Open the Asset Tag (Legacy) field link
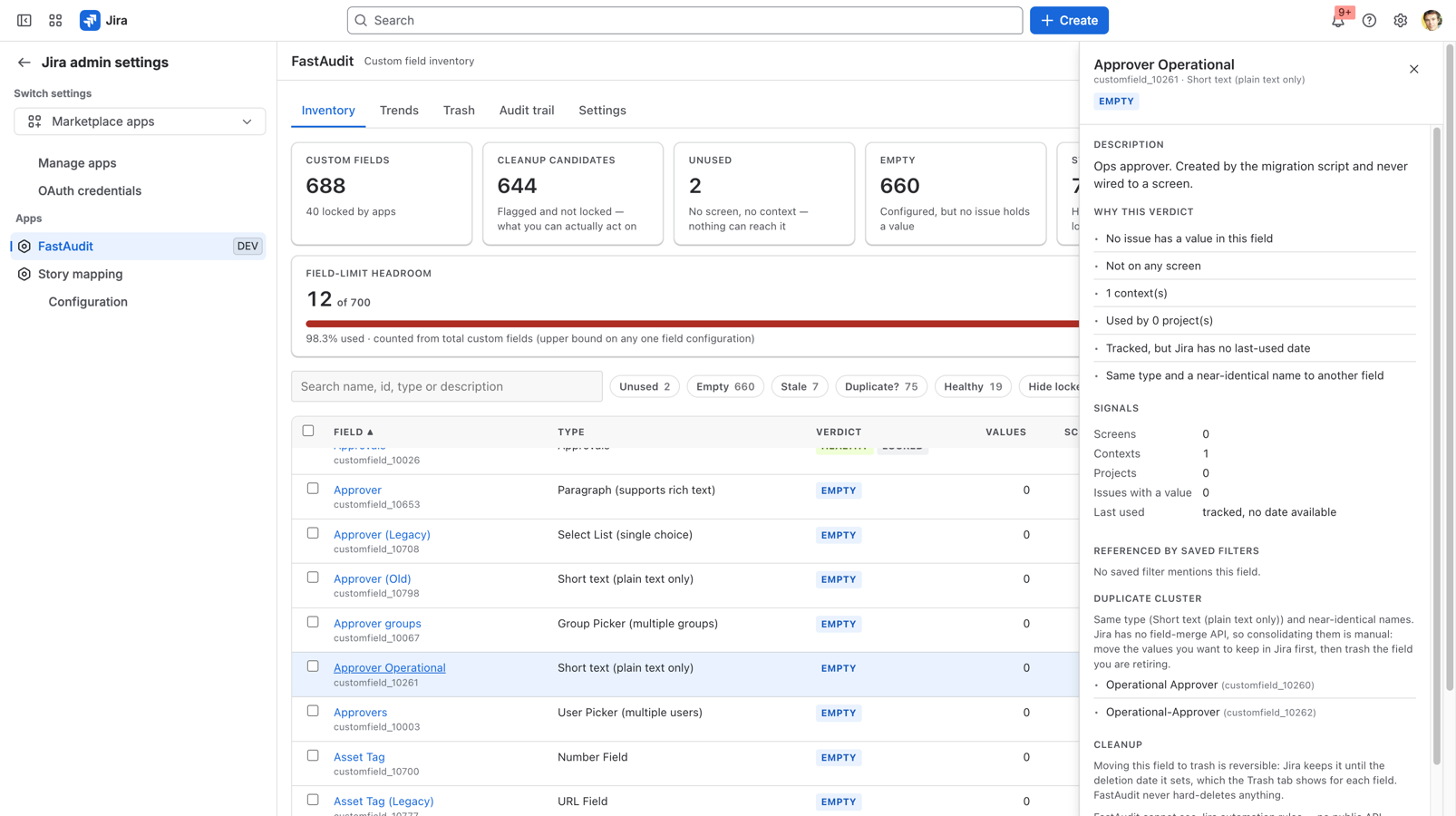This screenshot has width=1456, height=816. [x=383, y=801]
